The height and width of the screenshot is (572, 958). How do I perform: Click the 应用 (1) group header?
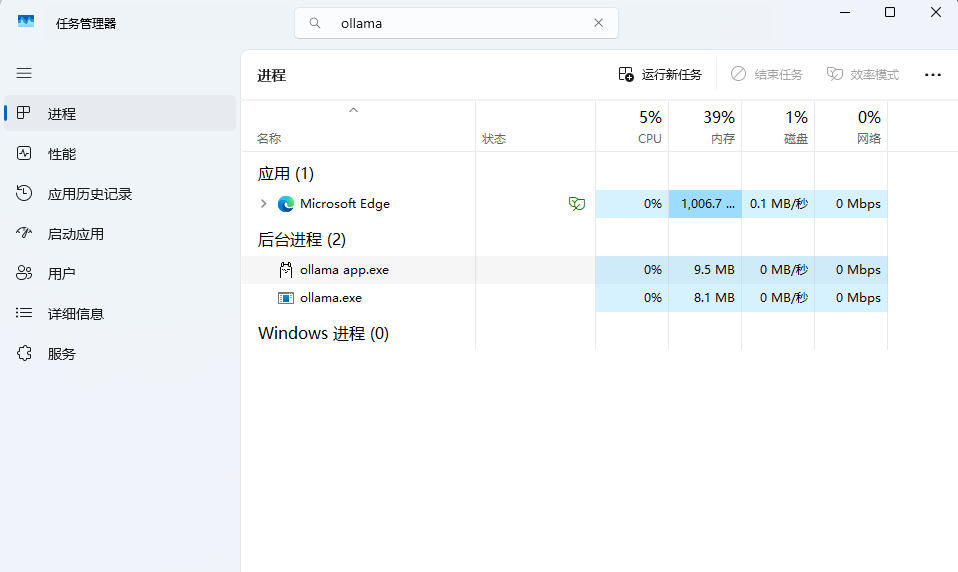click(285, 174)
